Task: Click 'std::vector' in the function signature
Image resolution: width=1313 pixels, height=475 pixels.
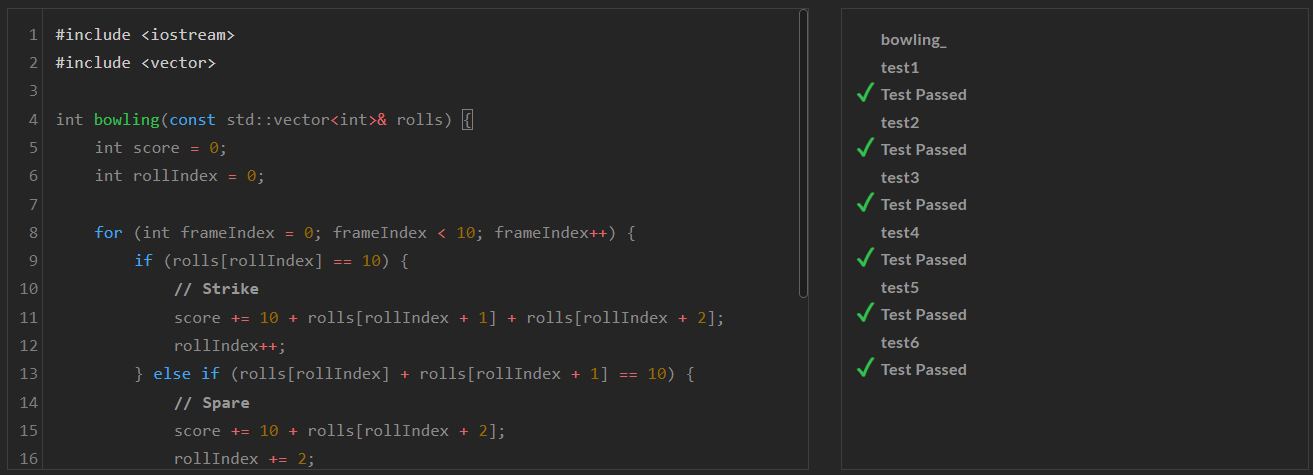Action: point(278,120)
